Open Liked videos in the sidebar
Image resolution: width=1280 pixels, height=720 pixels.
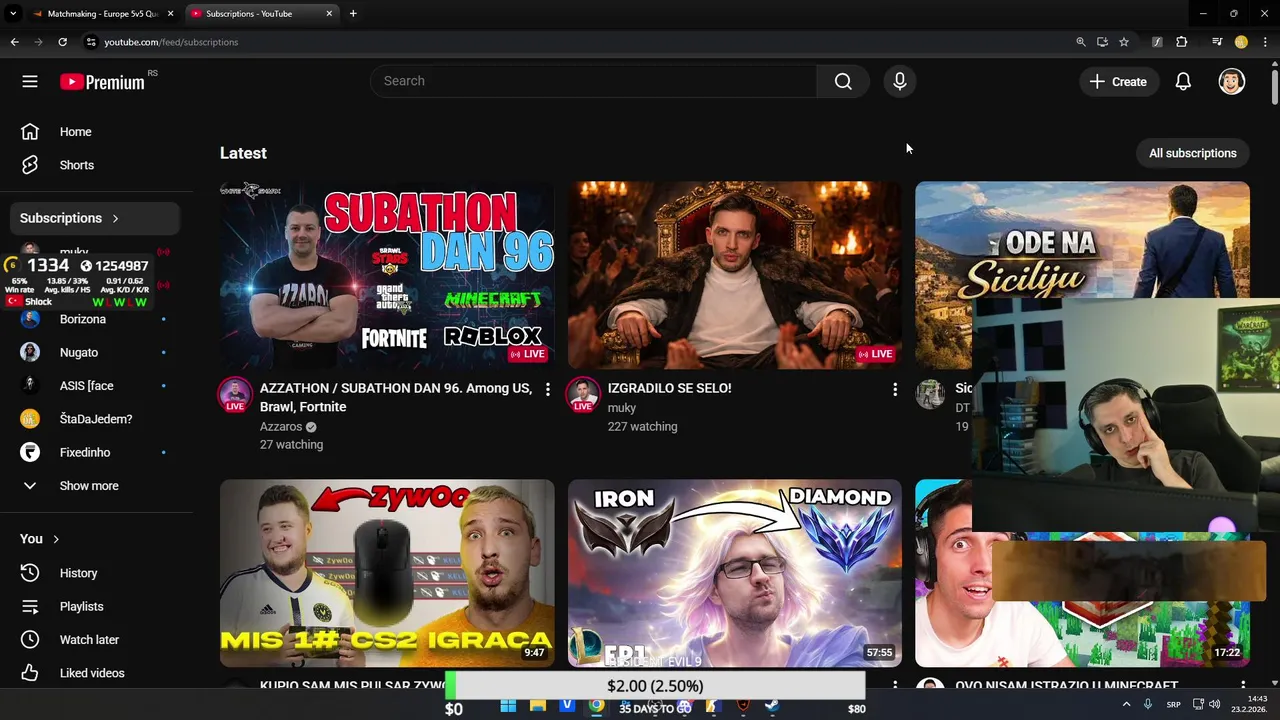coord(97,673)
